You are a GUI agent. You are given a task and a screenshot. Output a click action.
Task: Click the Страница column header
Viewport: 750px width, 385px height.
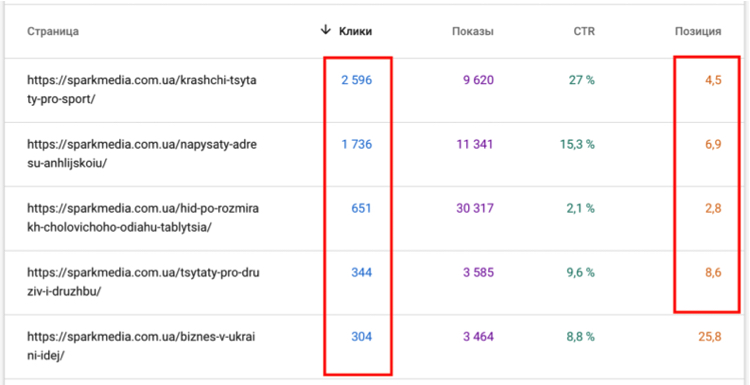53,32
